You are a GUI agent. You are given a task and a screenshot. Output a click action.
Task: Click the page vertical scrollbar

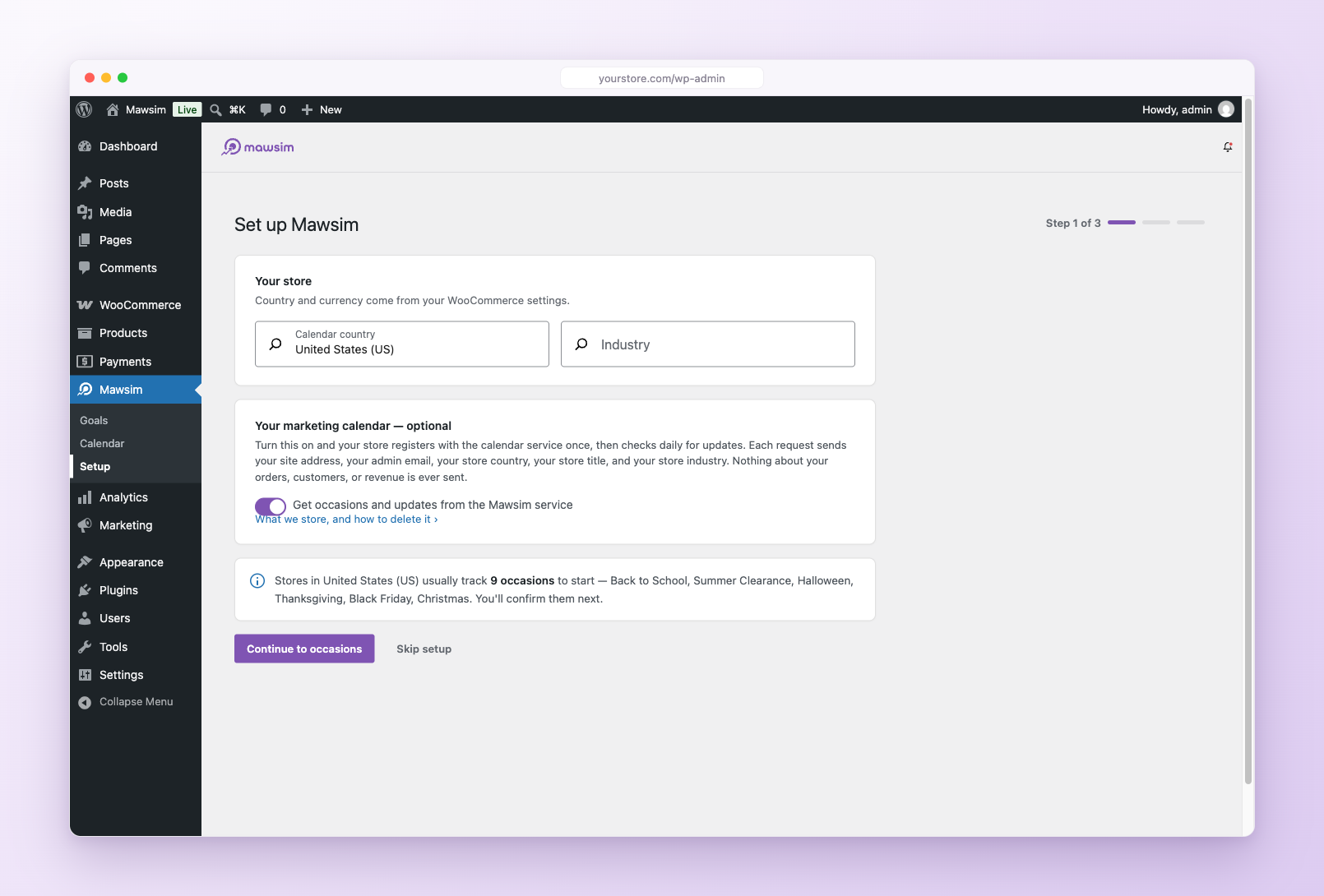(1248, 441)
